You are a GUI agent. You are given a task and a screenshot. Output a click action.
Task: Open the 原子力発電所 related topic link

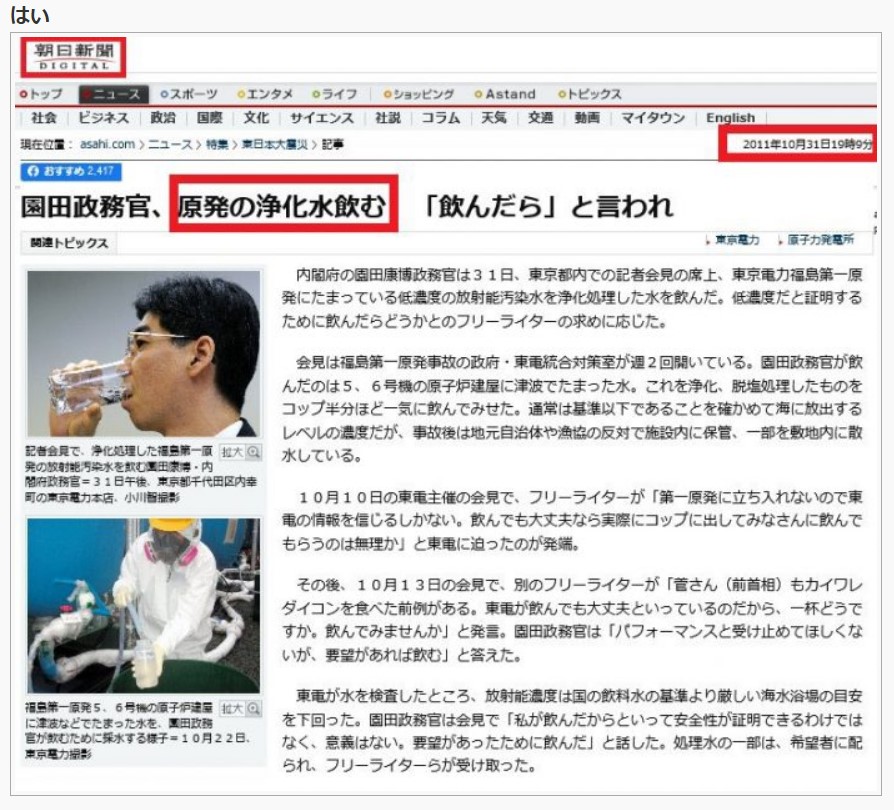(820, 241)
